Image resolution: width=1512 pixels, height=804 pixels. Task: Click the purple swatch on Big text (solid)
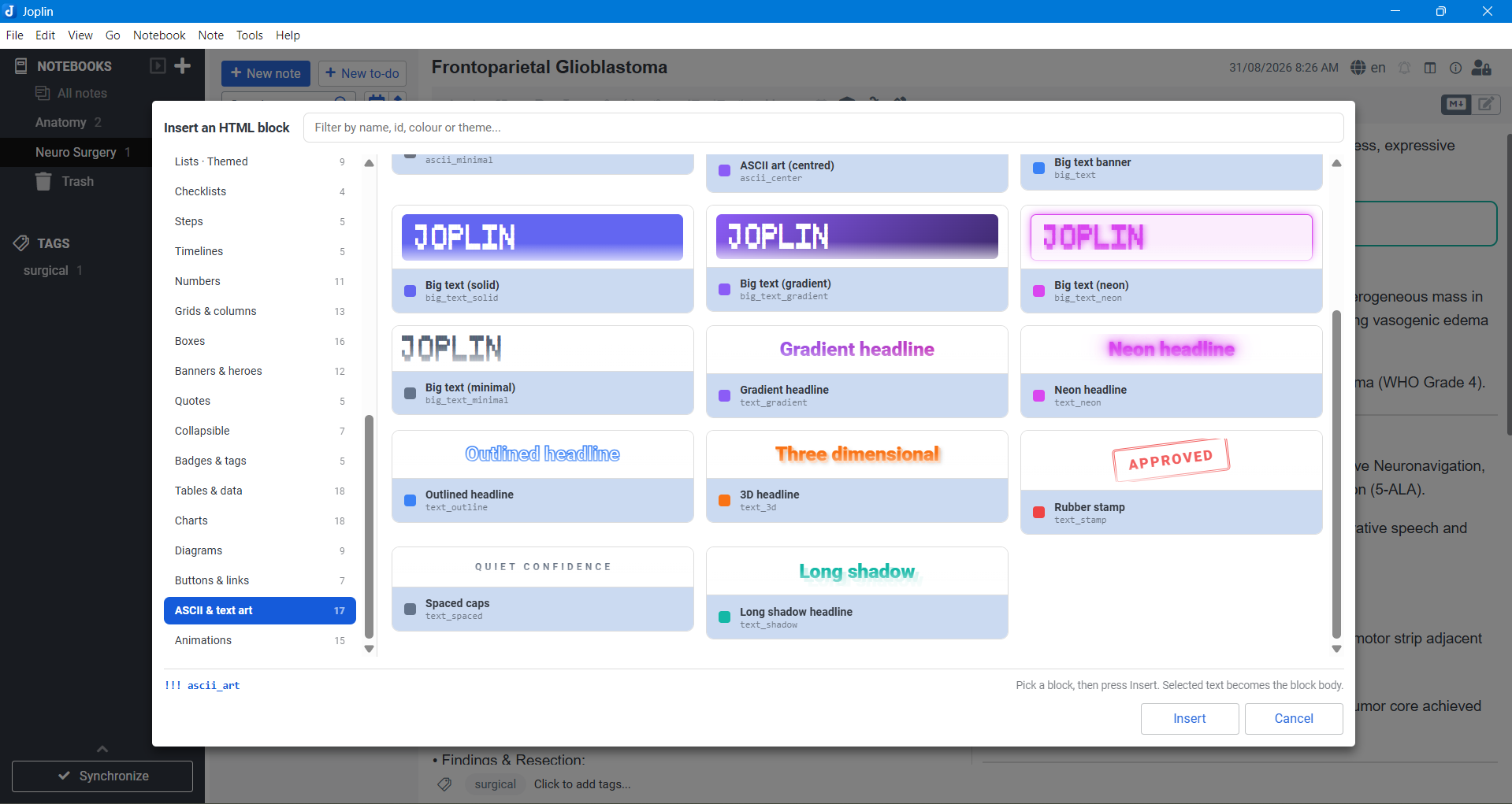tap(410, 291)
